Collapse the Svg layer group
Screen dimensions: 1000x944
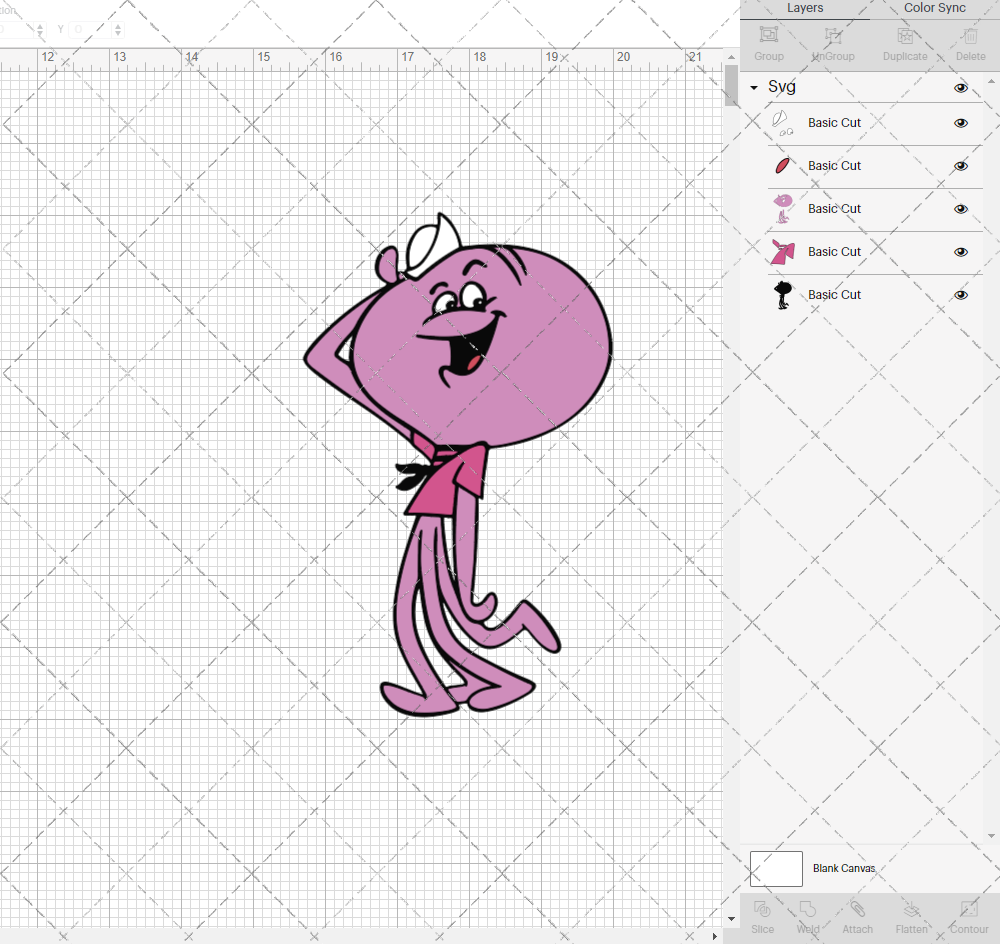754,87
